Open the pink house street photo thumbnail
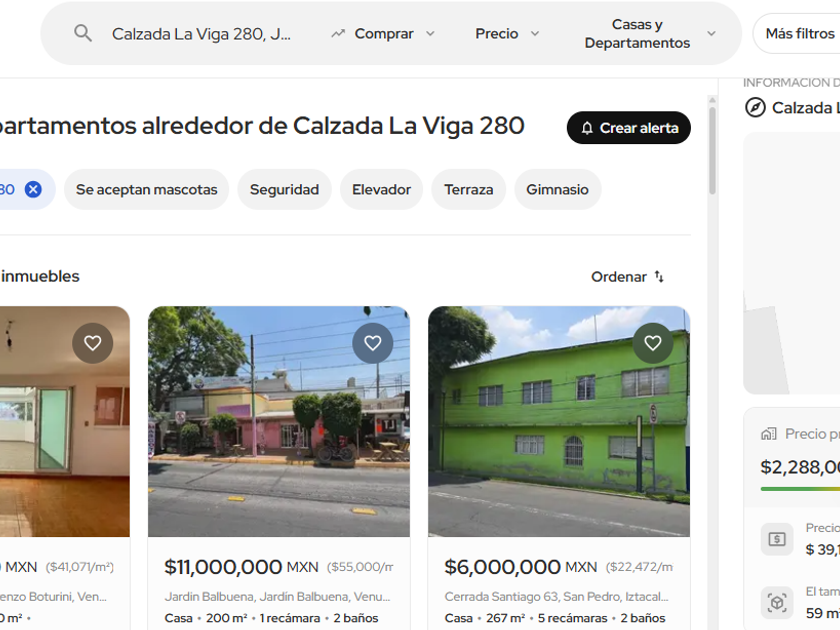840x630 pixels. click(279, 421)
